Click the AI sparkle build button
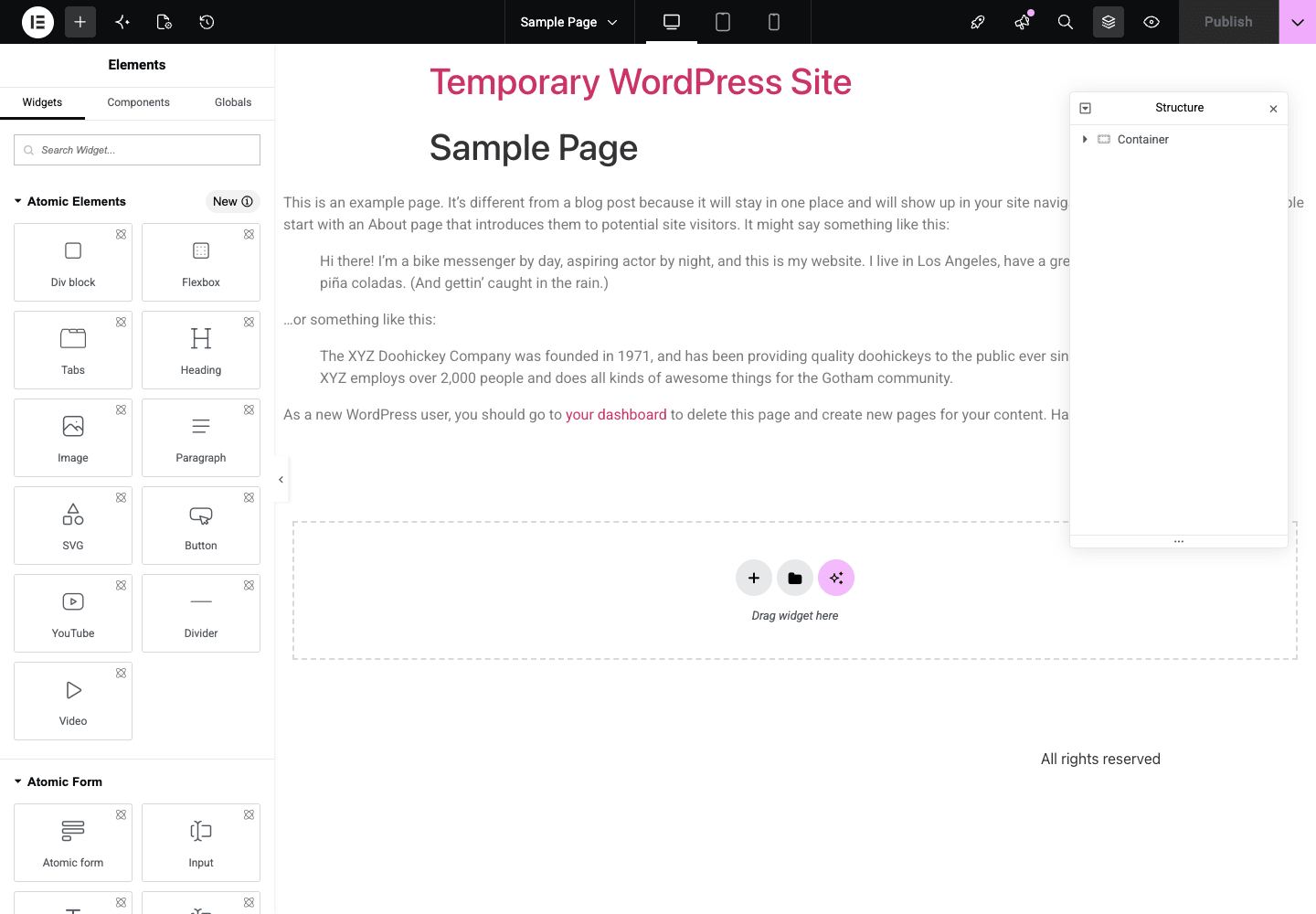The height and width of the screenshot is (914, 1316). pyautogui.click(x=836, y=578)
